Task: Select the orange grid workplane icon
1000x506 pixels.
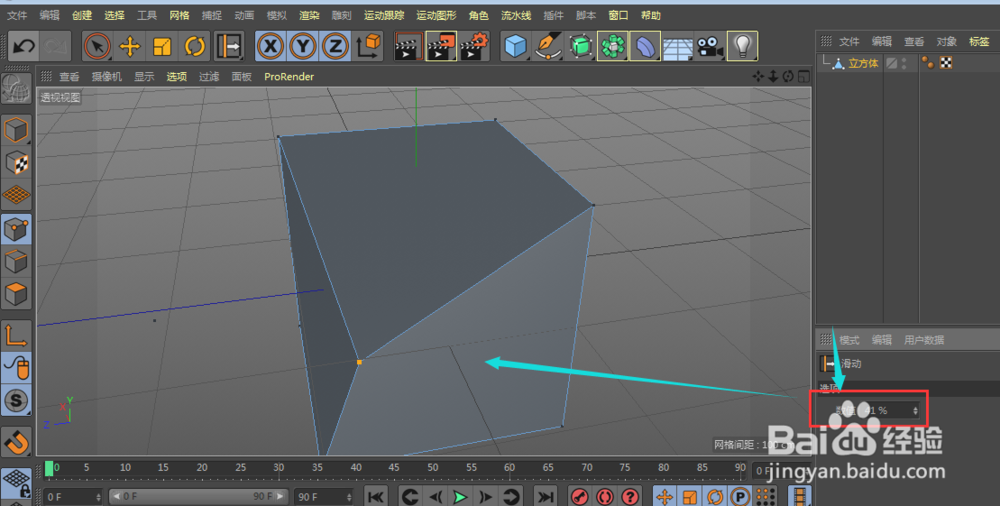Action: (16, 195)
